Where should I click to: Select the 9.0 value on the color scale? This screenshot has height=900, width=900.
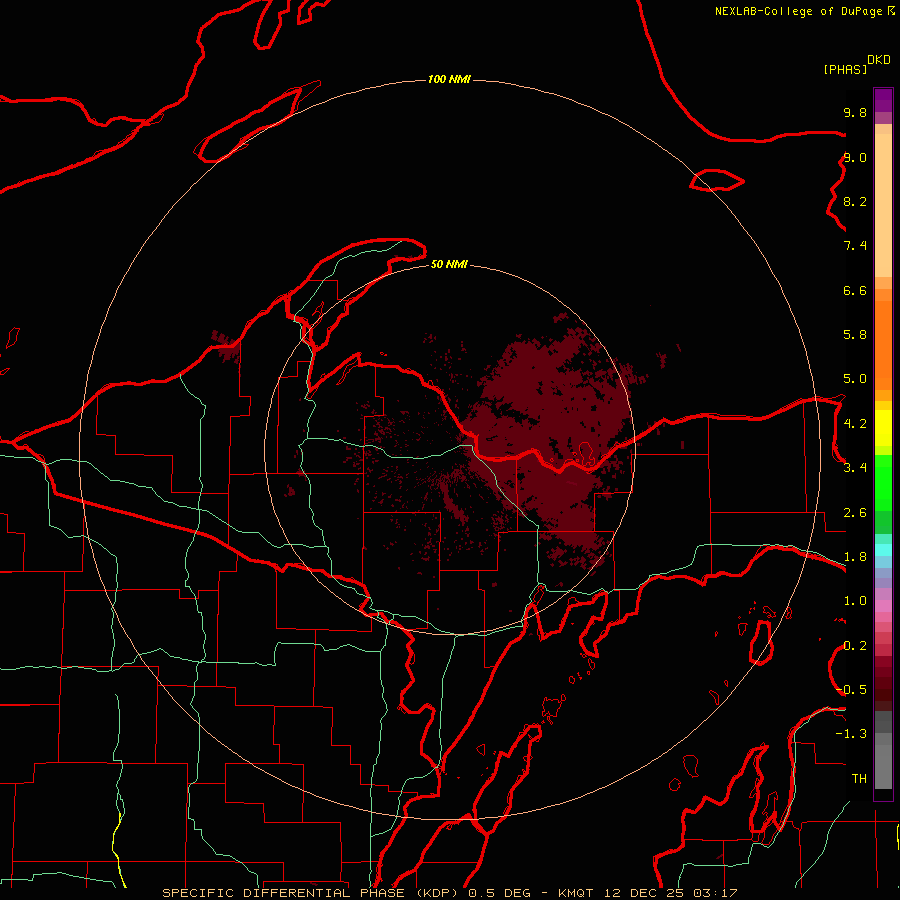coord(855,157)
